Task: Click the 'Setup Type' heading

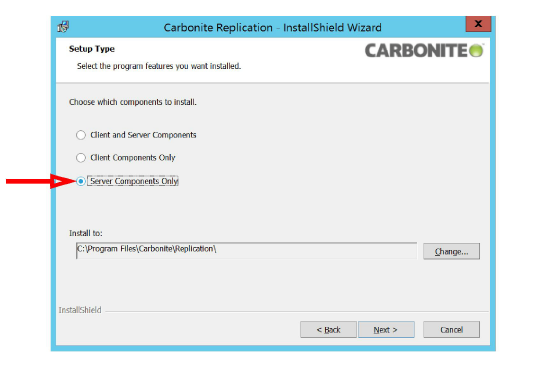Action: (92, 49)
